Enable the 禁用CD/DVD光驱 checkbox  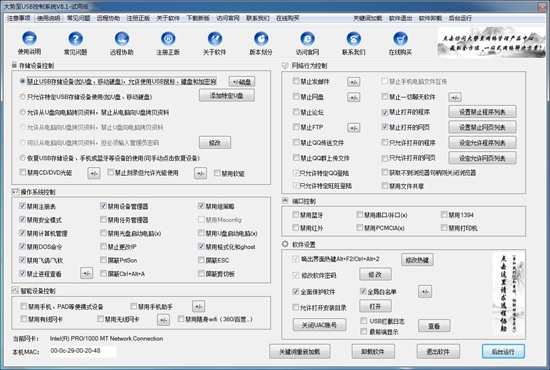pyautogui.click(x=23, y=172)
